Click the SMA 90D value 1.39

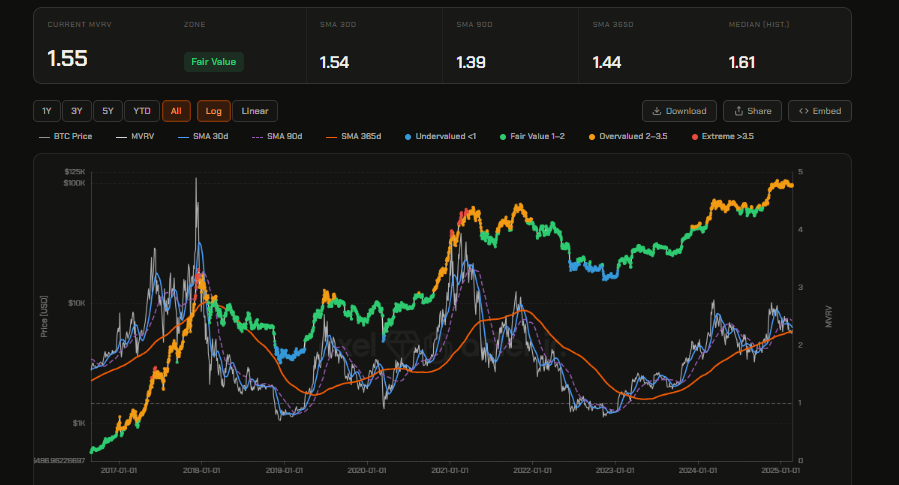coord(471,62)
